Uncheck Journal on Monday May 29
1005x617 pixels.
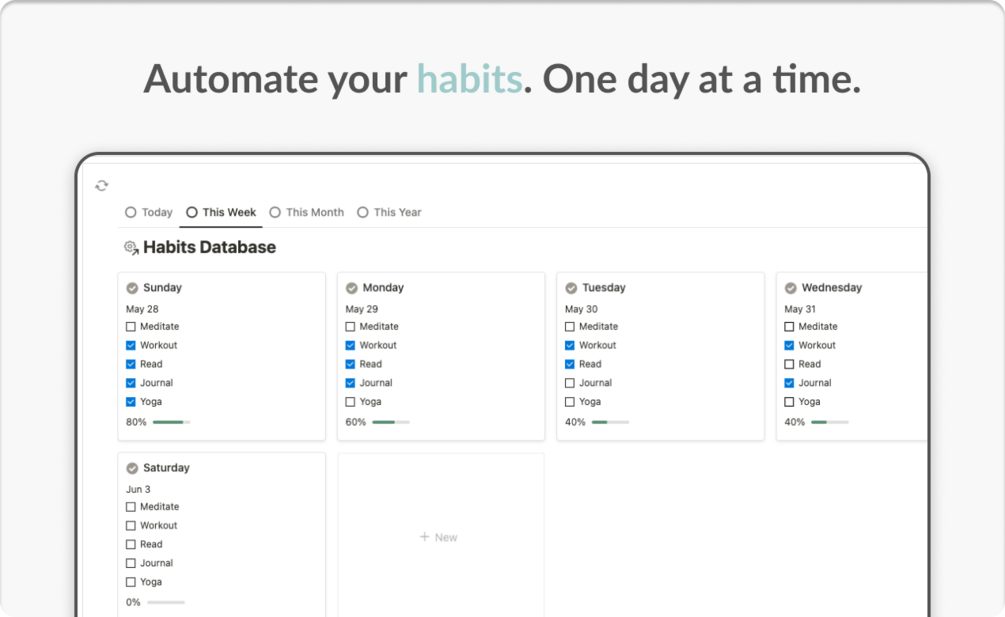[350, 383]
